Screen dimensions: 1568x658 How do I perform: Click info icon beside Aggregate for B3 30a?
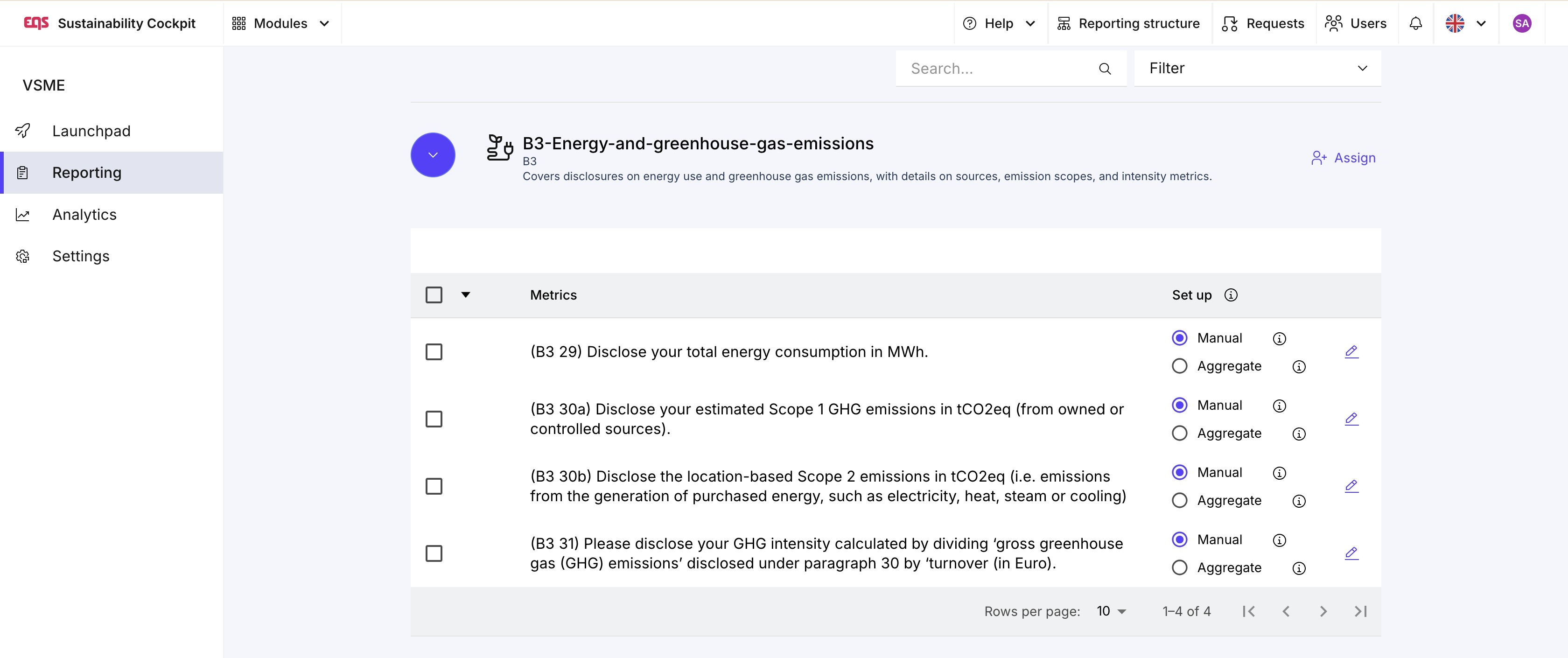pos(1299,434)
